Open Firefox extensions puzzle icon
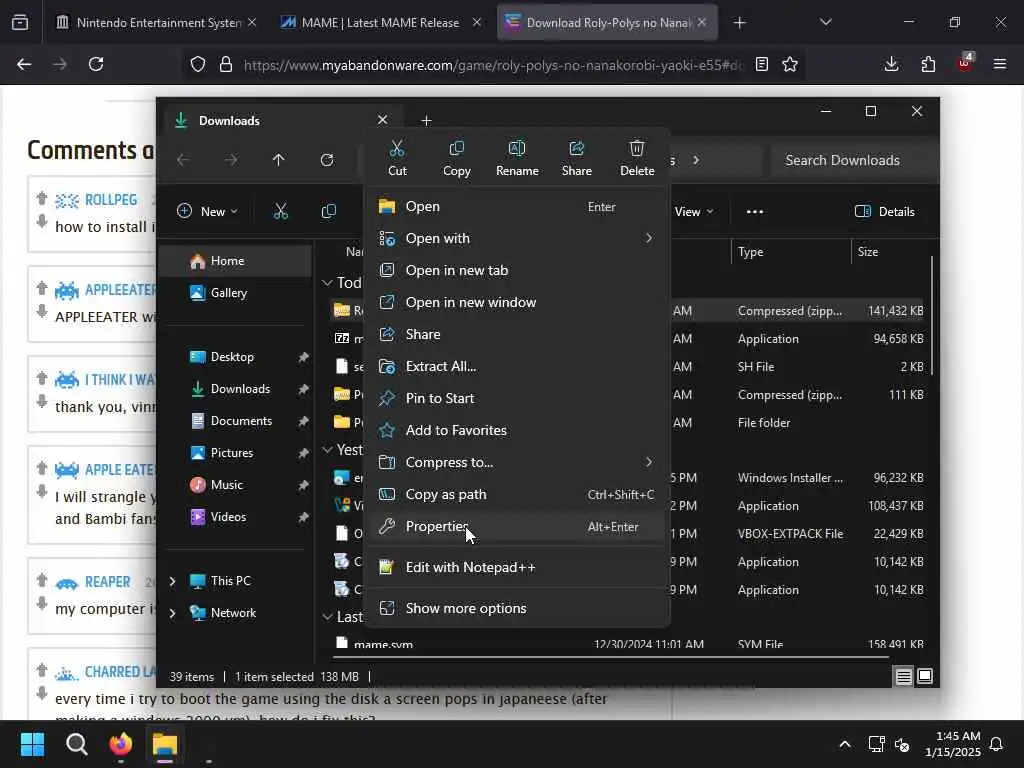This screenshot has height=768, width=1024. [x=928, y=64]
